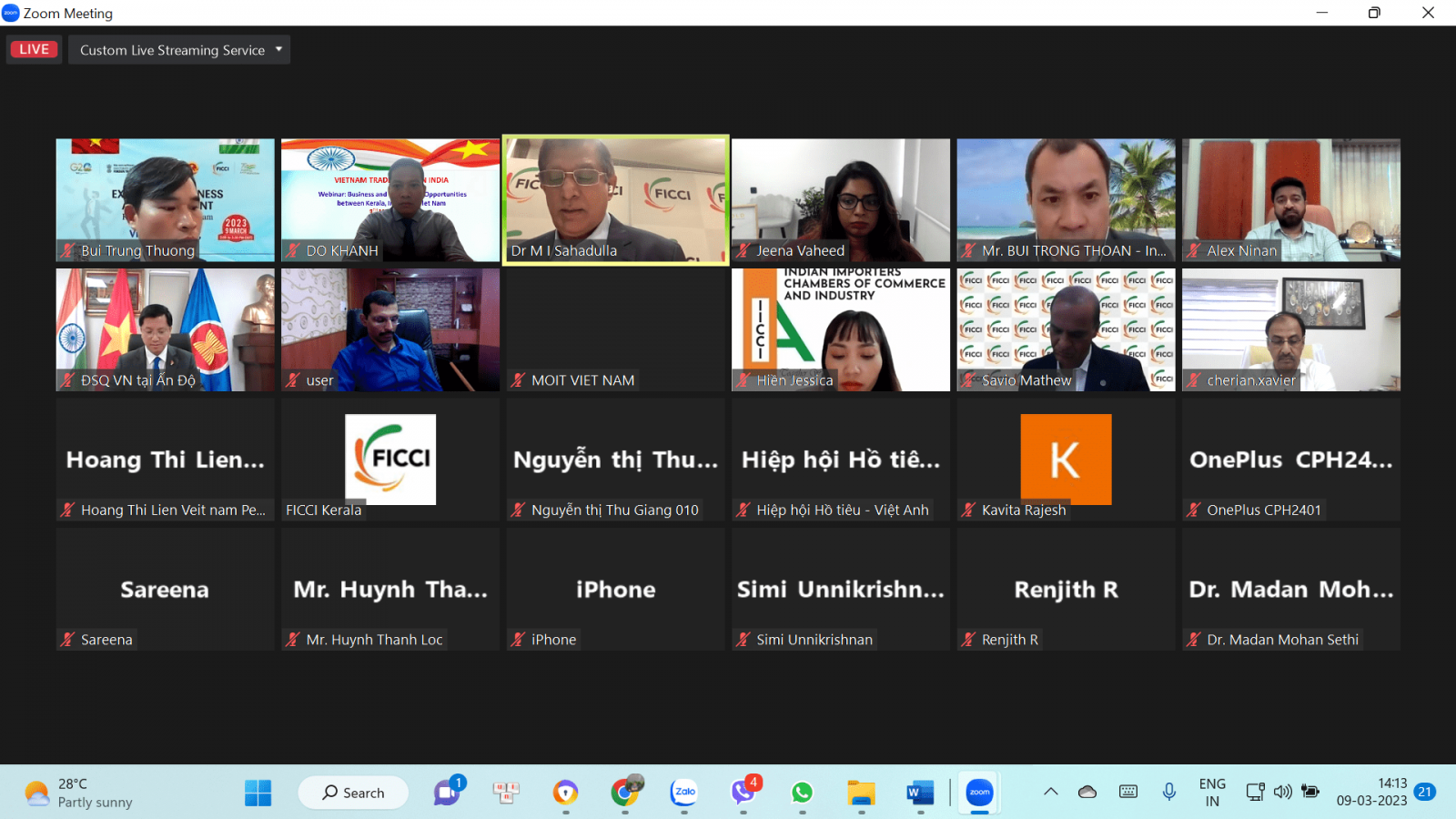
Task: Open Google Chrome from taskbar
Action: (x=624, y=793)
